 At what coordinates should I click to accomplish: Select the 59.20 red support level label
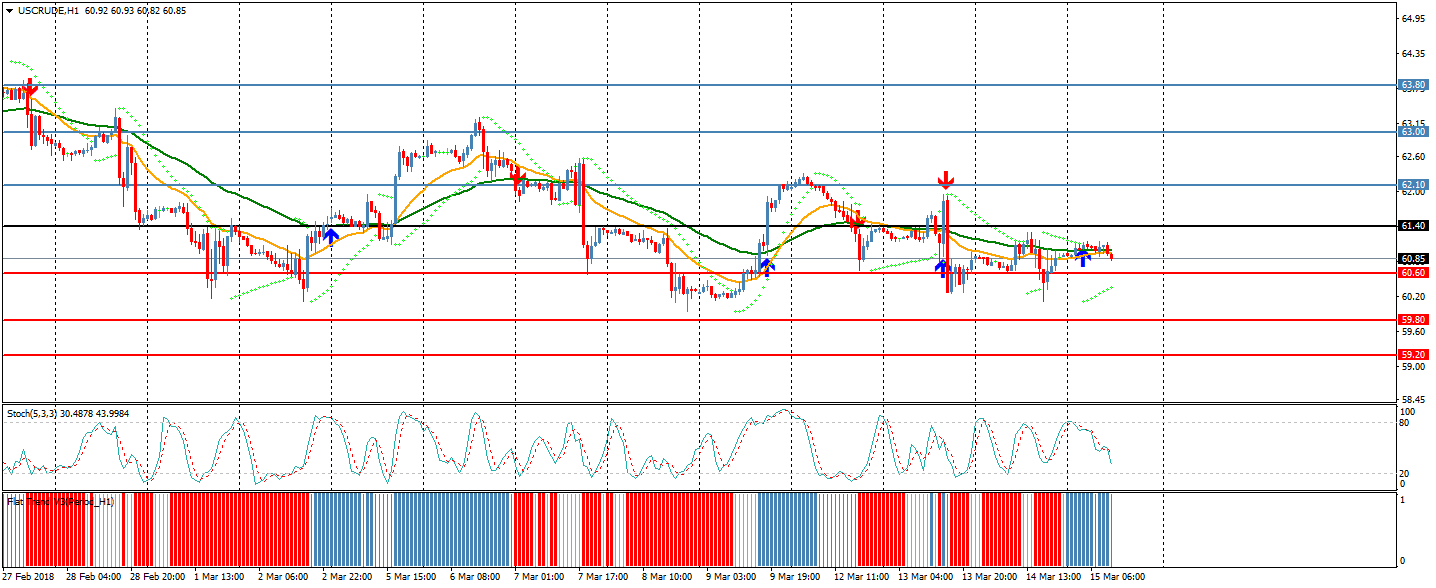click(1412, 355)
